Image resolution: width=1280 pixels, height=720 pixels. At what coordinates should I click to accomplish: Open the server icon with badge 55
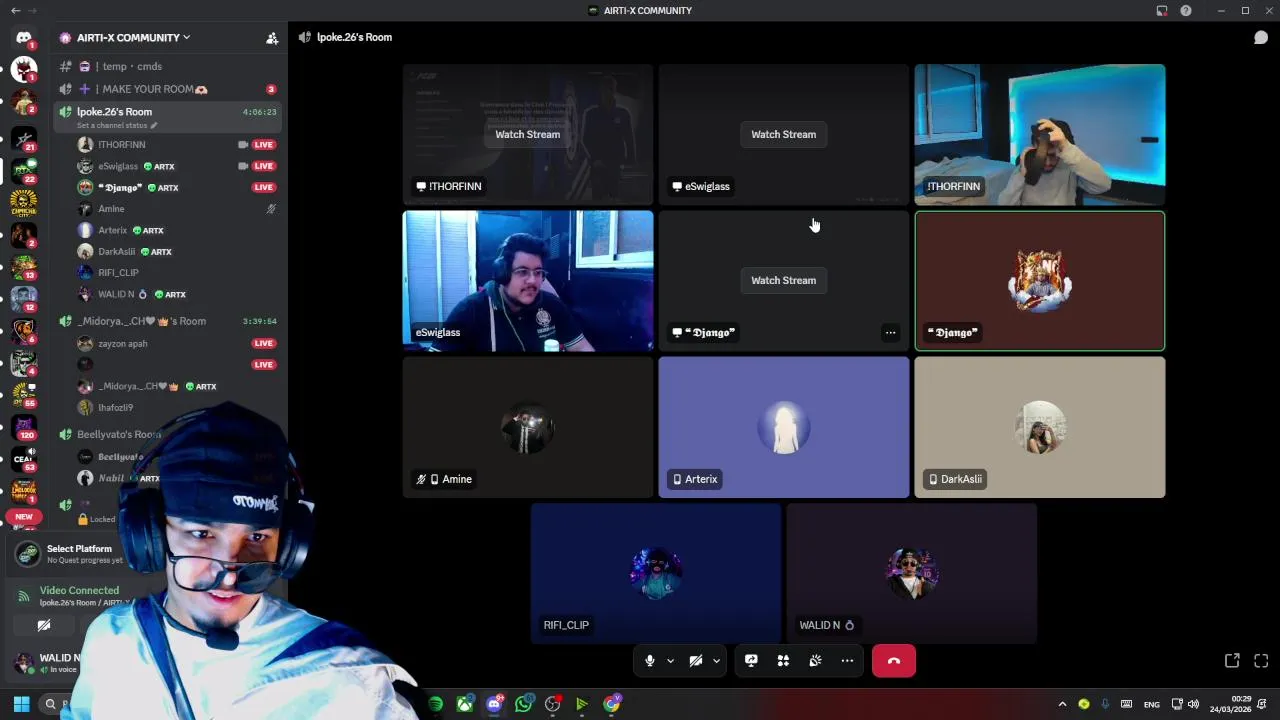pyautogui.click(x=24, y=394)
